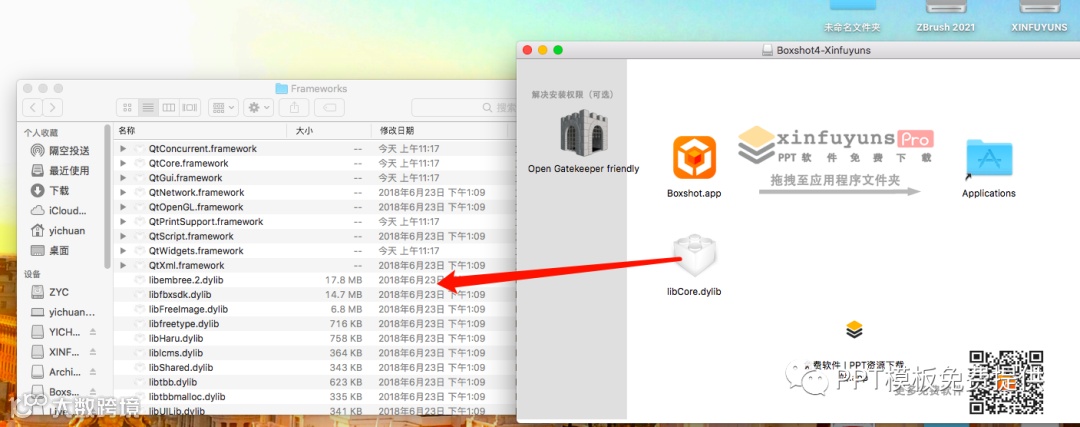The width and height of the screenshot is (1080, 427).
Task: Click the Boxshot4-Xinfuyuns window title
Action: pos(824,50)
